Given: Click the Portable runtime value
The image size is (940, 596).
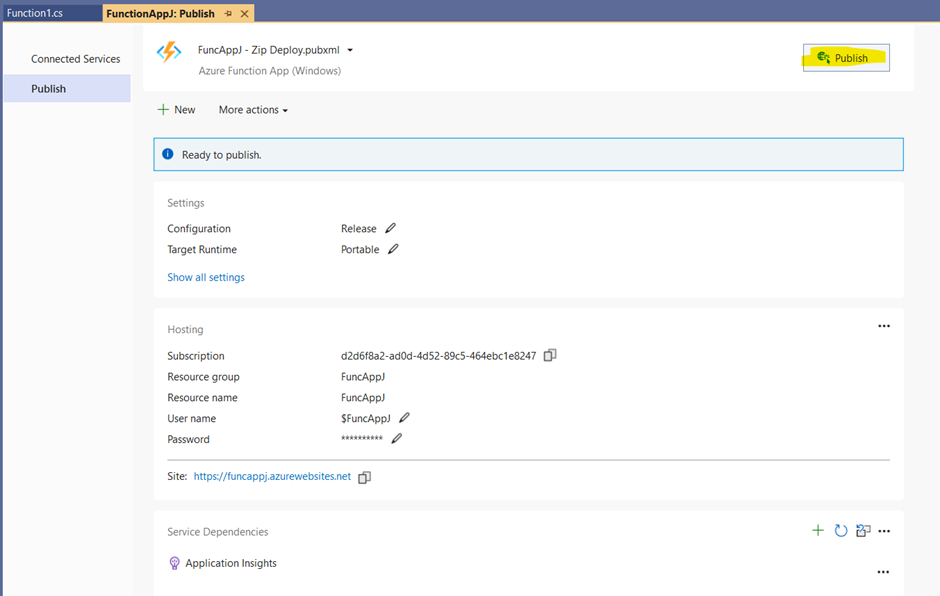Looking at the screenshot, I should click(x=360, y=249).
